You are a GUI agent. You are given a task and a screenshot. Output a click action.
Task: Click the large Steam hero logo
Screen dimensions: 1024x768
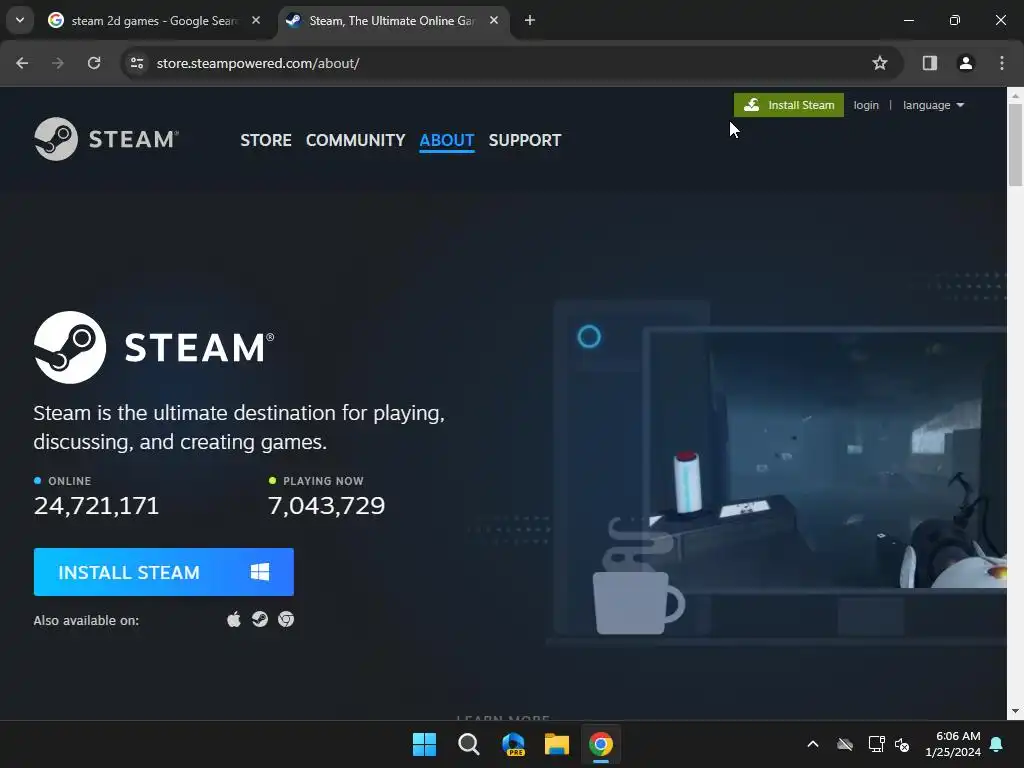click(154, 347)
